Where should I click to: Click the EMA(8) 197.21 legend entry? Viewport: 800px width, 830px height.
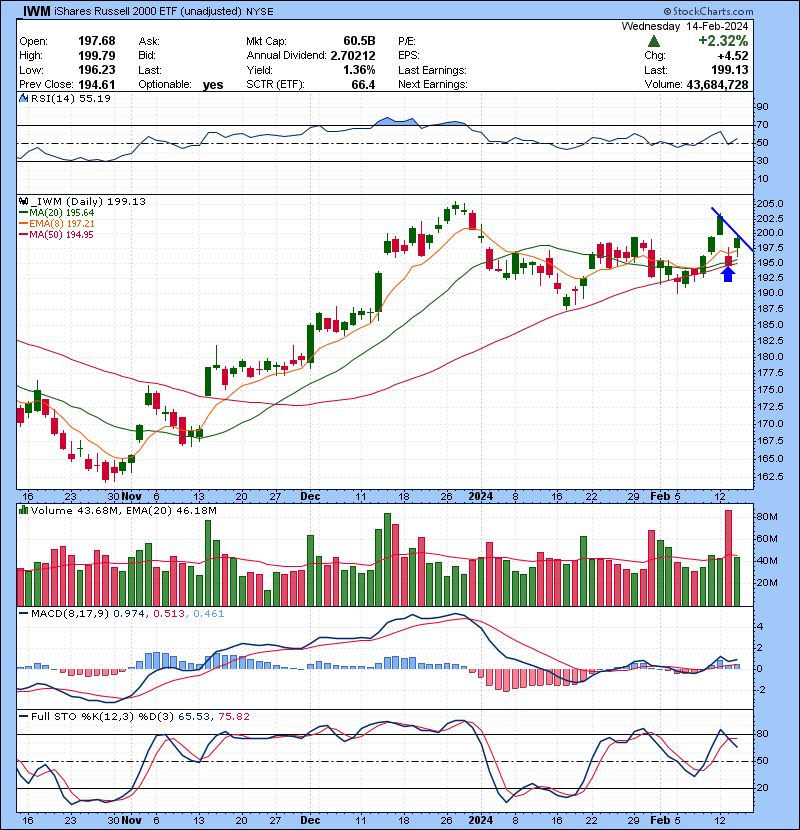[61, 224]
